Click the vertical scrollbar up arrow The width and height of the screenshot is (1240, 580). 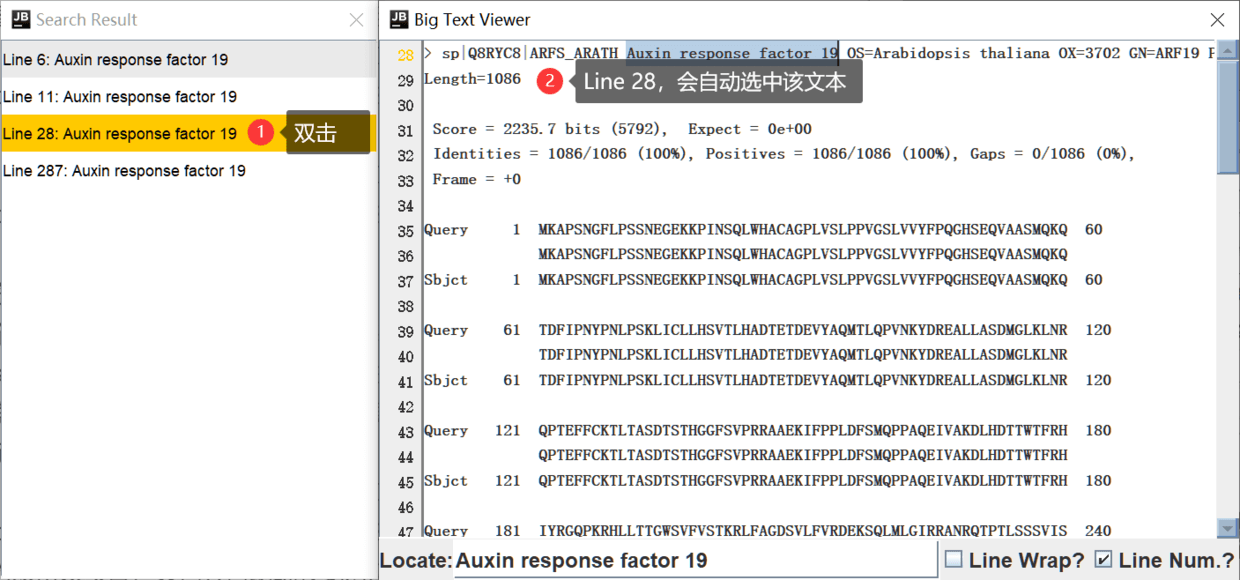(x=1227, y=51)
